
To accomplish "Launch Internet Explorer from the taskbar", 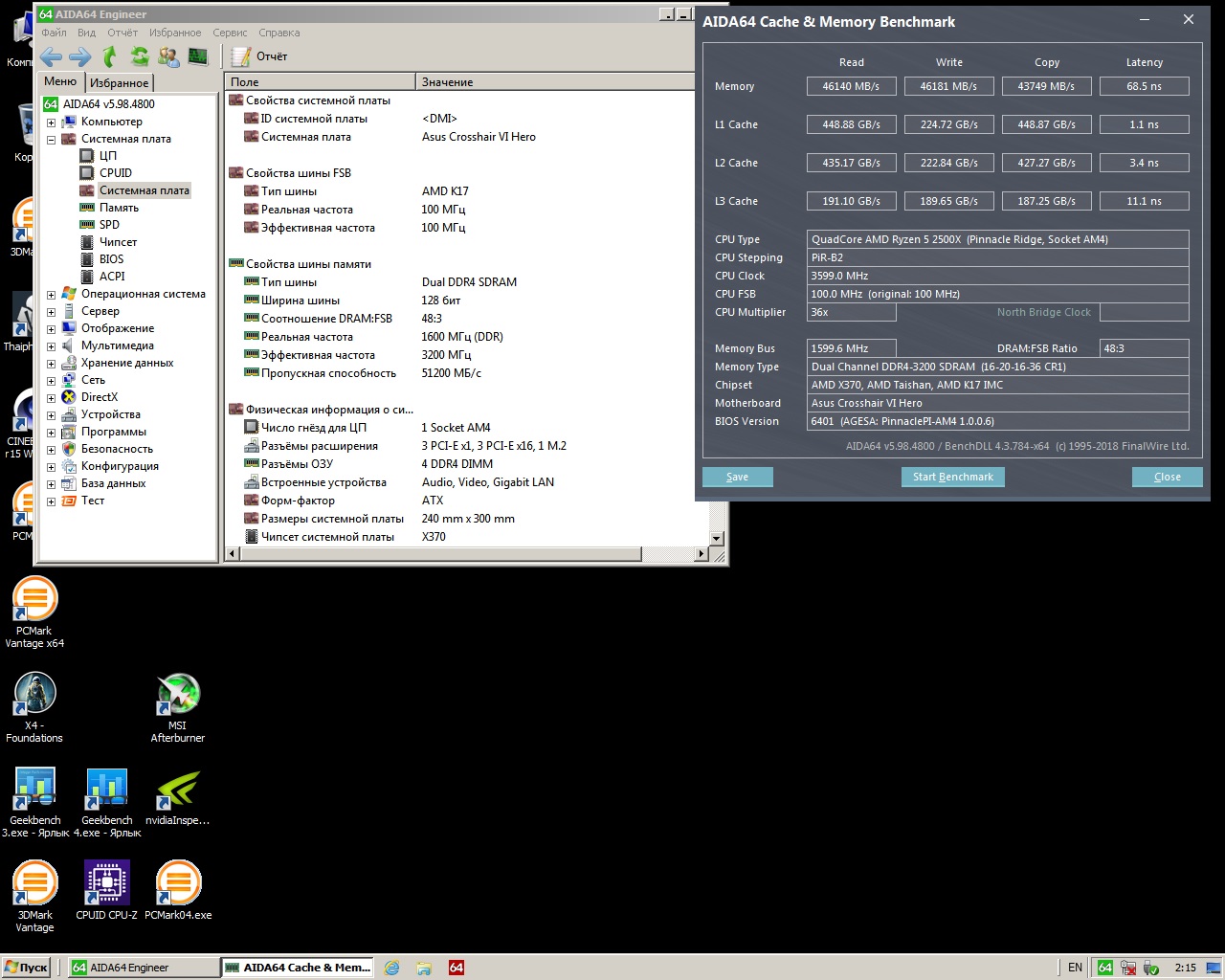I will click(391, 968).
